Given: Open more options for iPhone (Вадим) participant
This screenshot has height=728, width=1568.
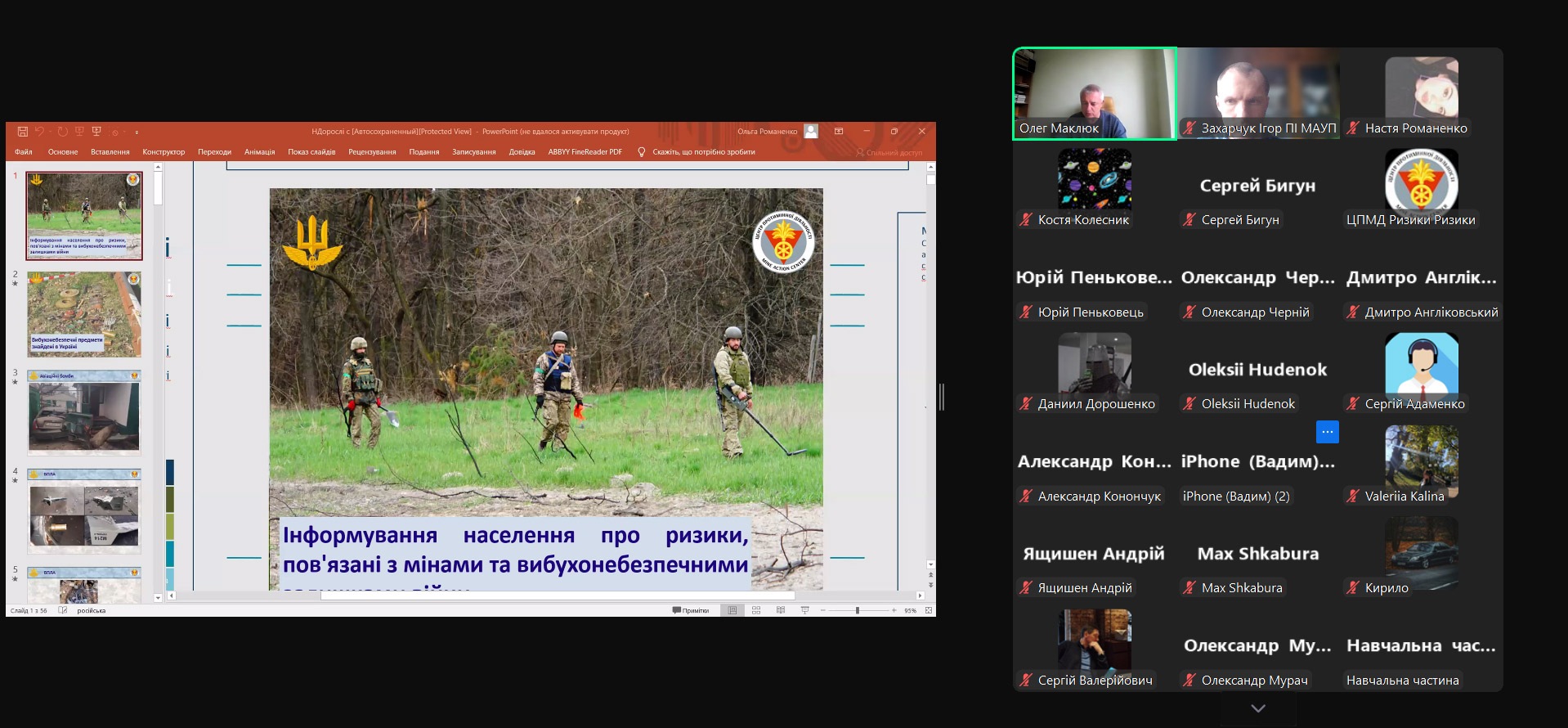Looking at the screenshot, I should pos(1327,432).
